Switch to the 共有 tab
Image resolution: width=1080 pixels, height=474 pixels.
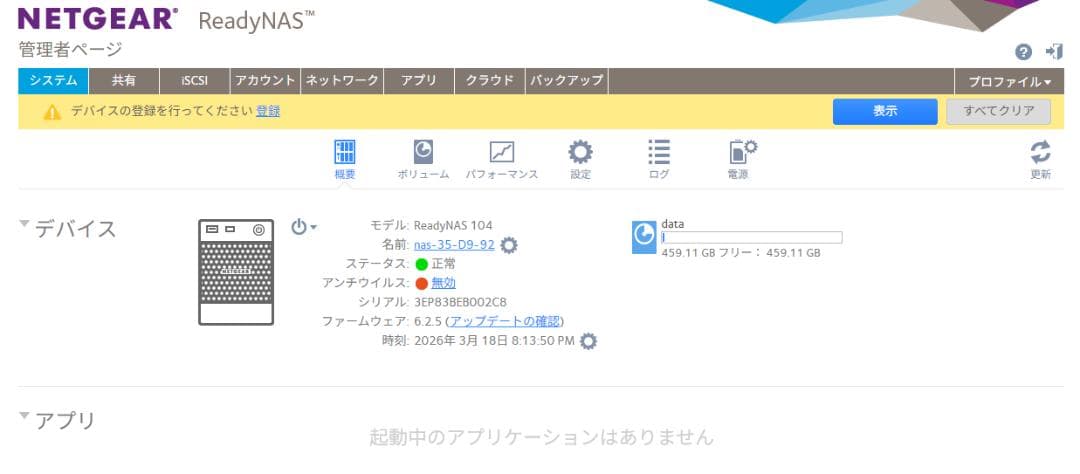pos(124,81)
